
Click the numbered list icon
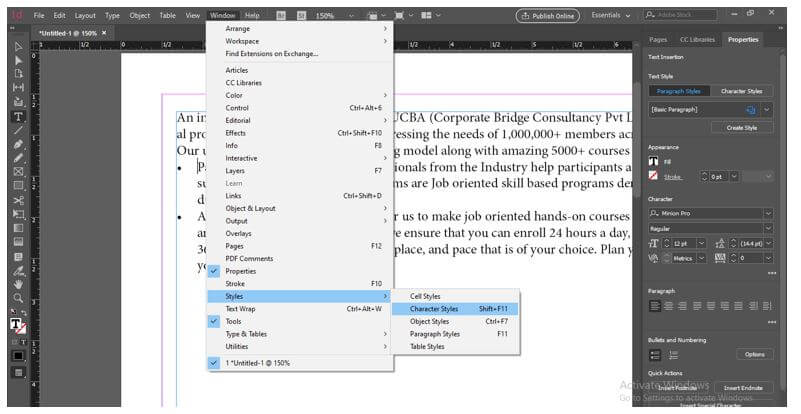(x=674, y=355)
